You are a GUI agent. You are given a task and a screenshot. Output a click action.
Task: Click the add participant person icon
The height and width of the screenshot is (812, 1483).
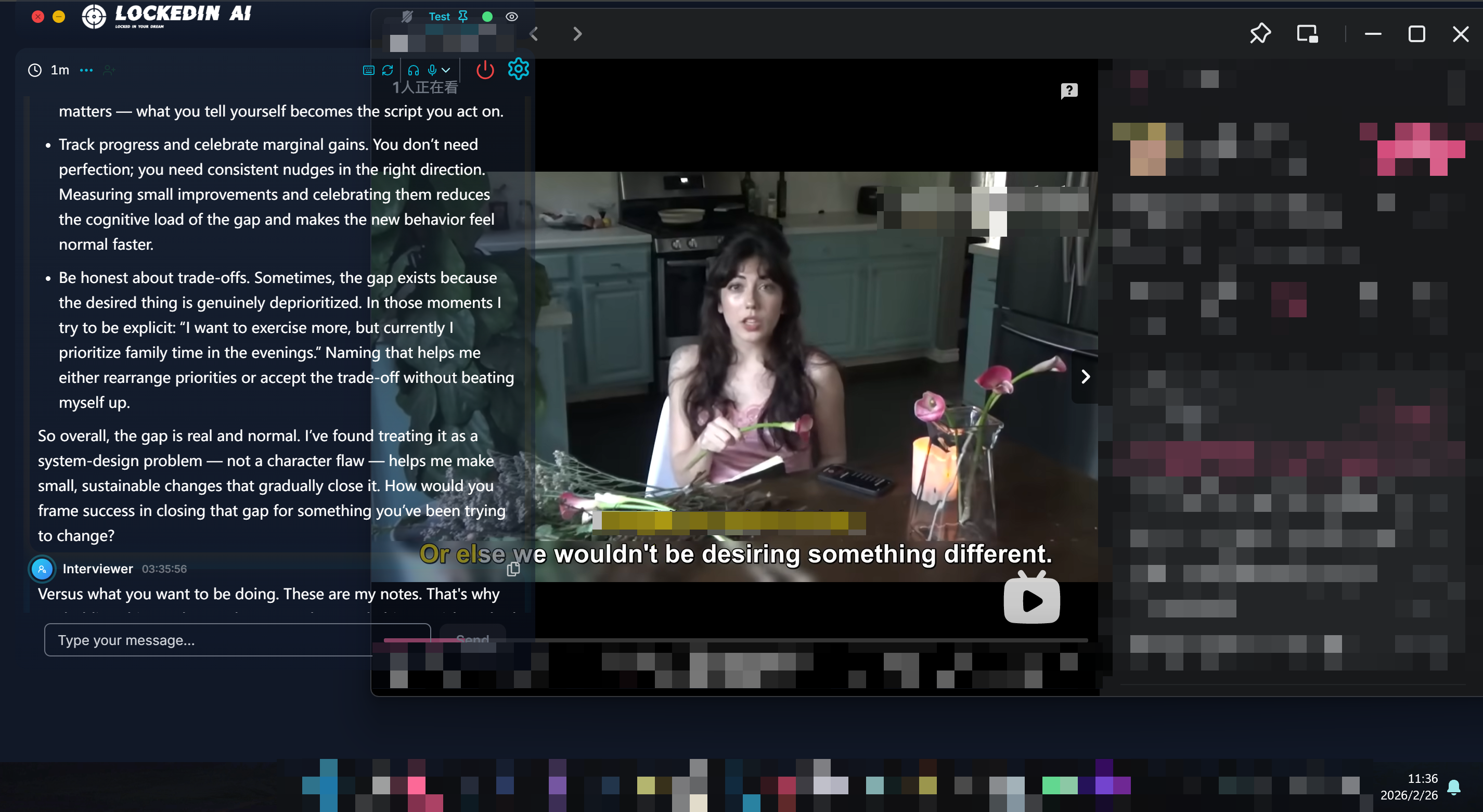click(108, 70)
